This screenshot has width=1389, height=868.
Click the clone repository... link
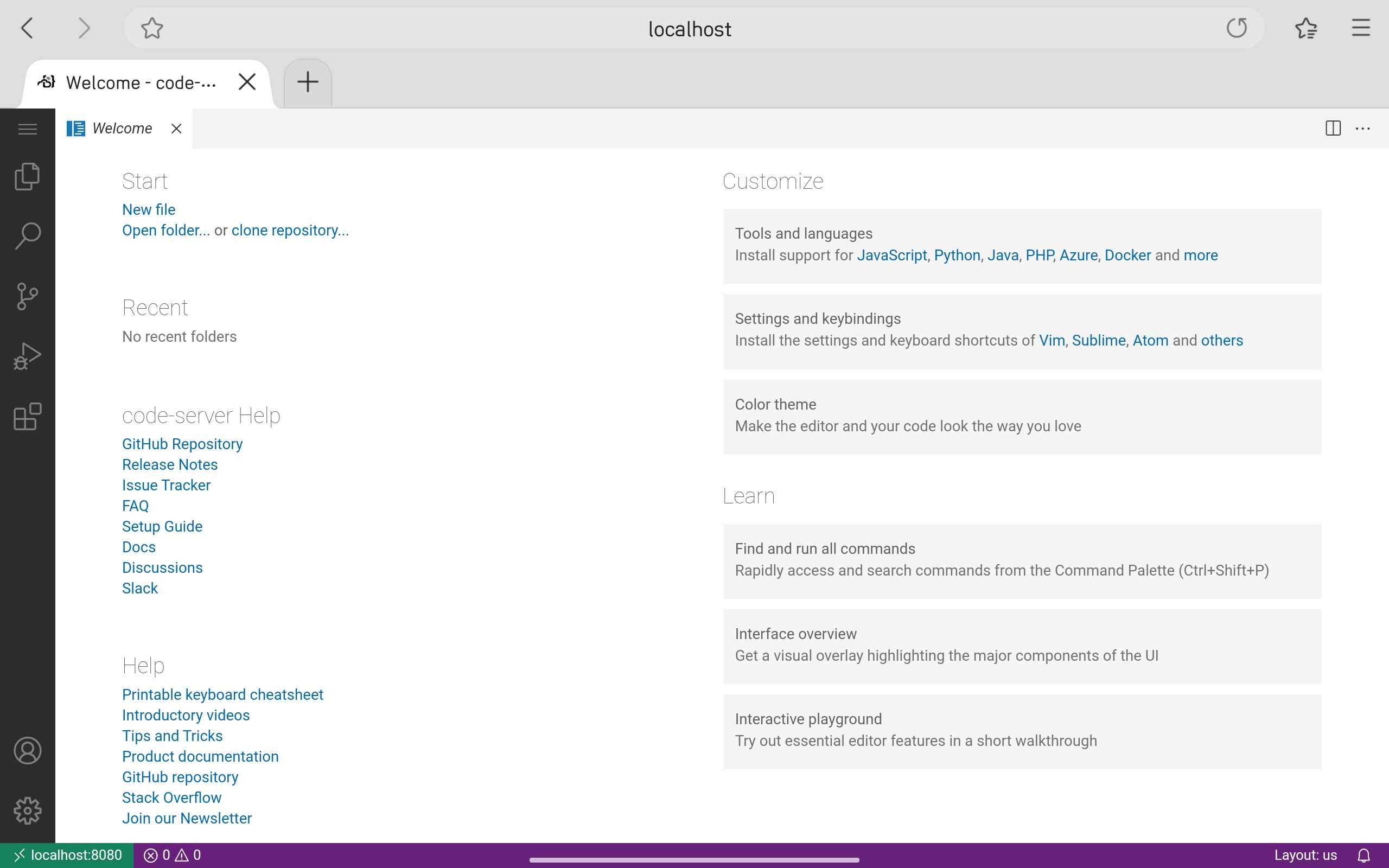click(290, 230)
